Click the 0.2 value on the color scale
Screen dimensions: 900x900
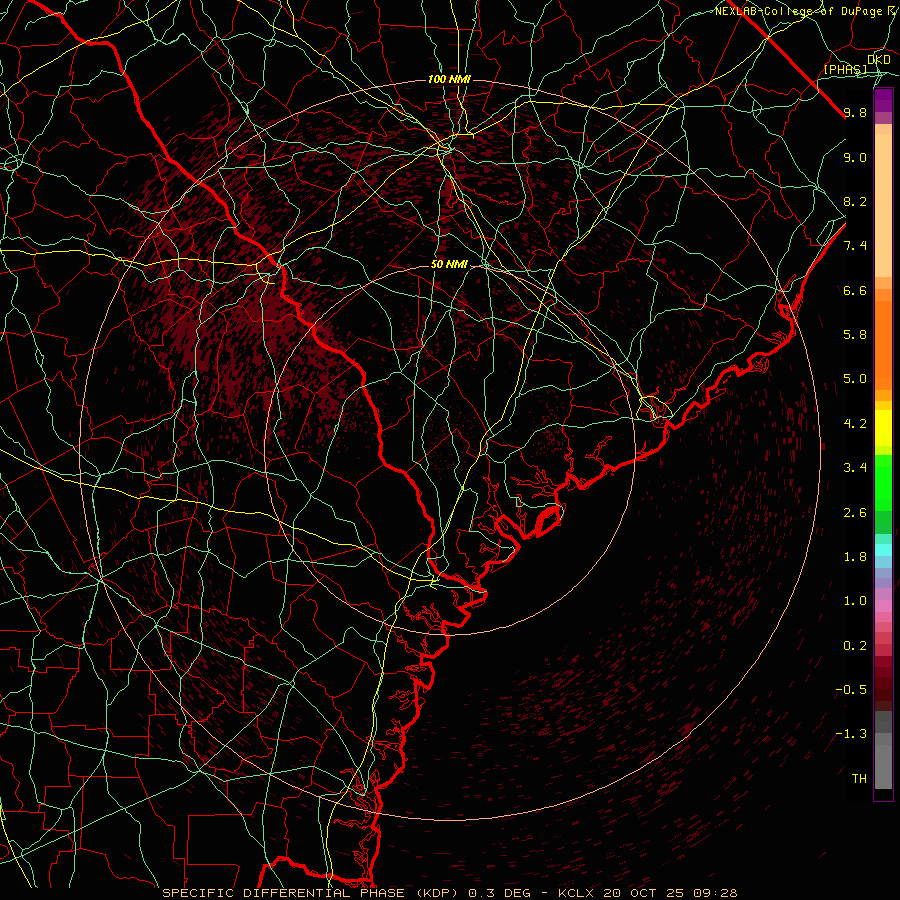[855, 646]
